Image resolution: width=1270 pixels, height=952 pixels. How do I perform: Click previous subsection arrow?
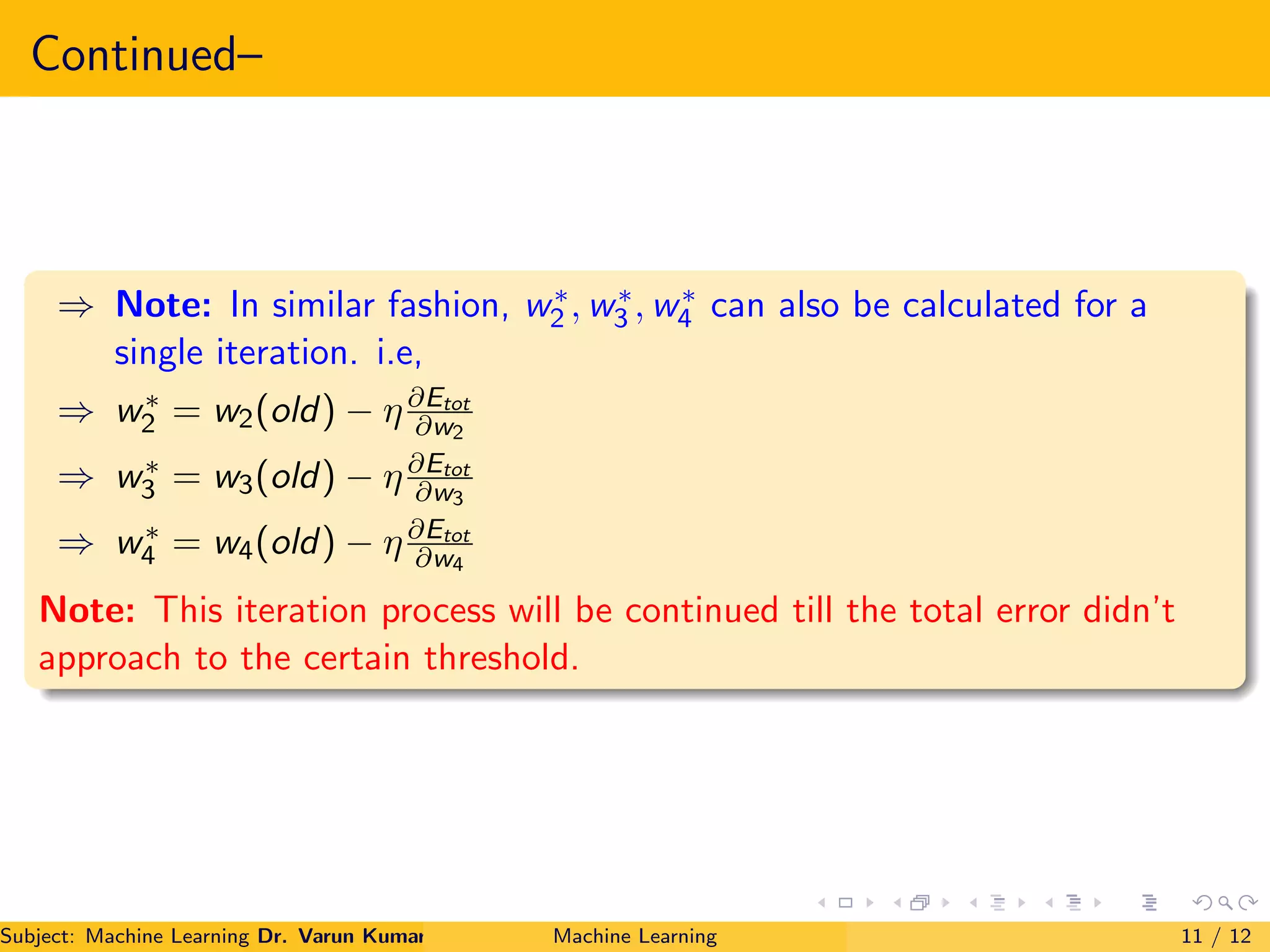point(974,903)
